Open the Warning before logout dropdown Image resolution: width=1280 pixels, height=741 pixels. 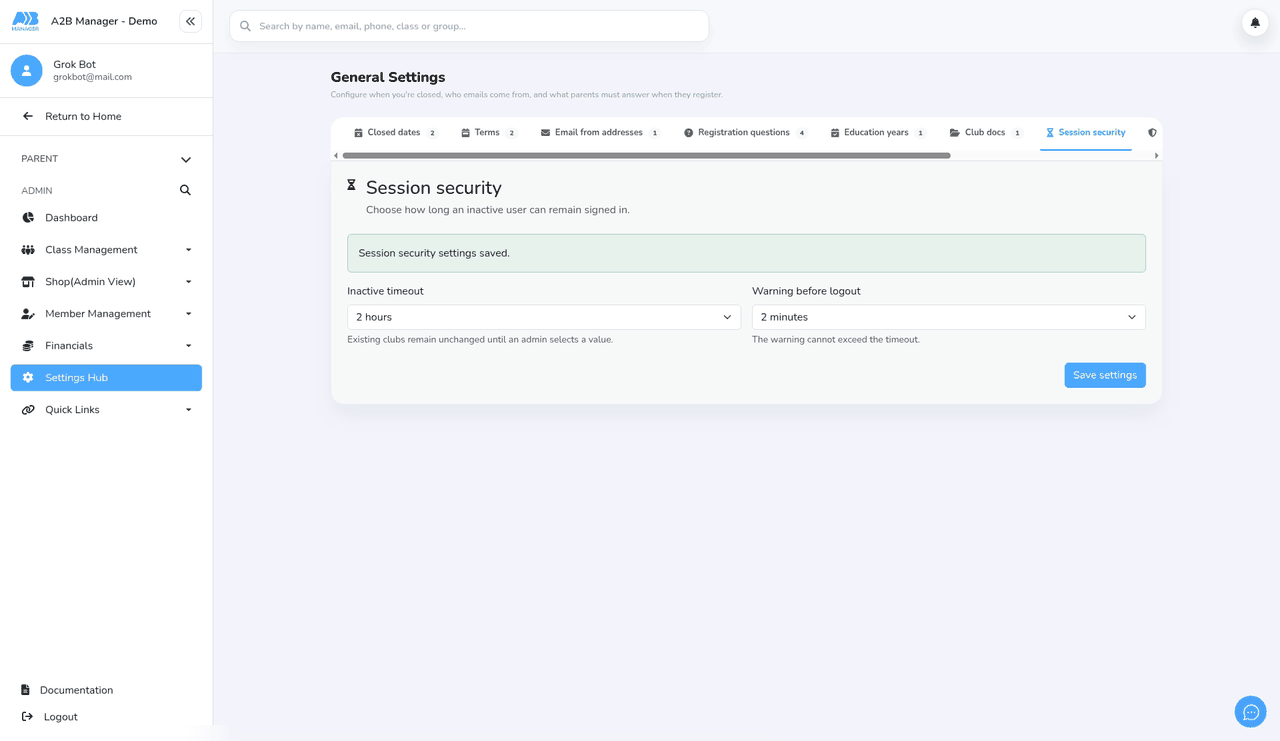(x=949, y=317)
